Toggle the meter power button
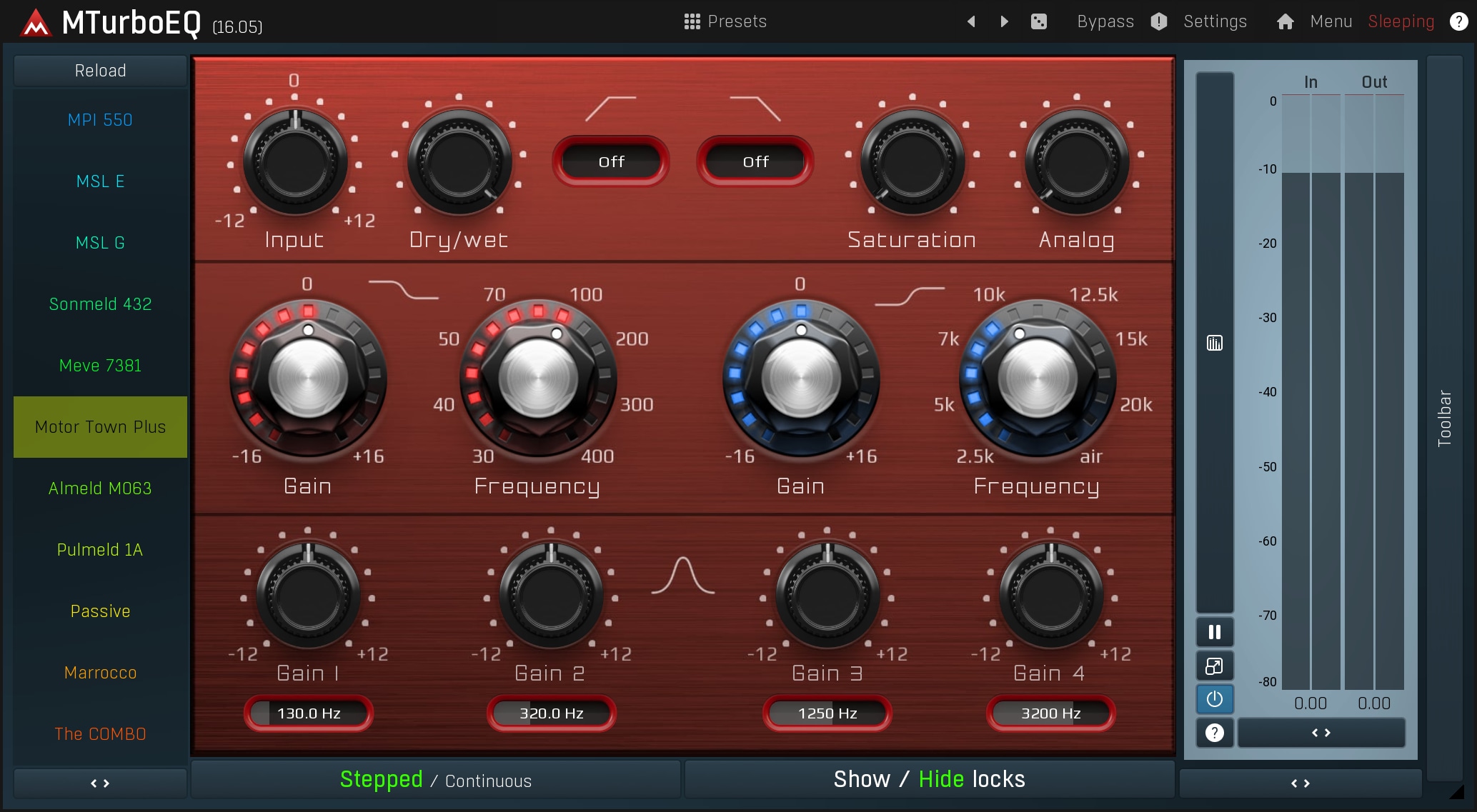This screenshot has width=1477, height=812. [1215, 698]
